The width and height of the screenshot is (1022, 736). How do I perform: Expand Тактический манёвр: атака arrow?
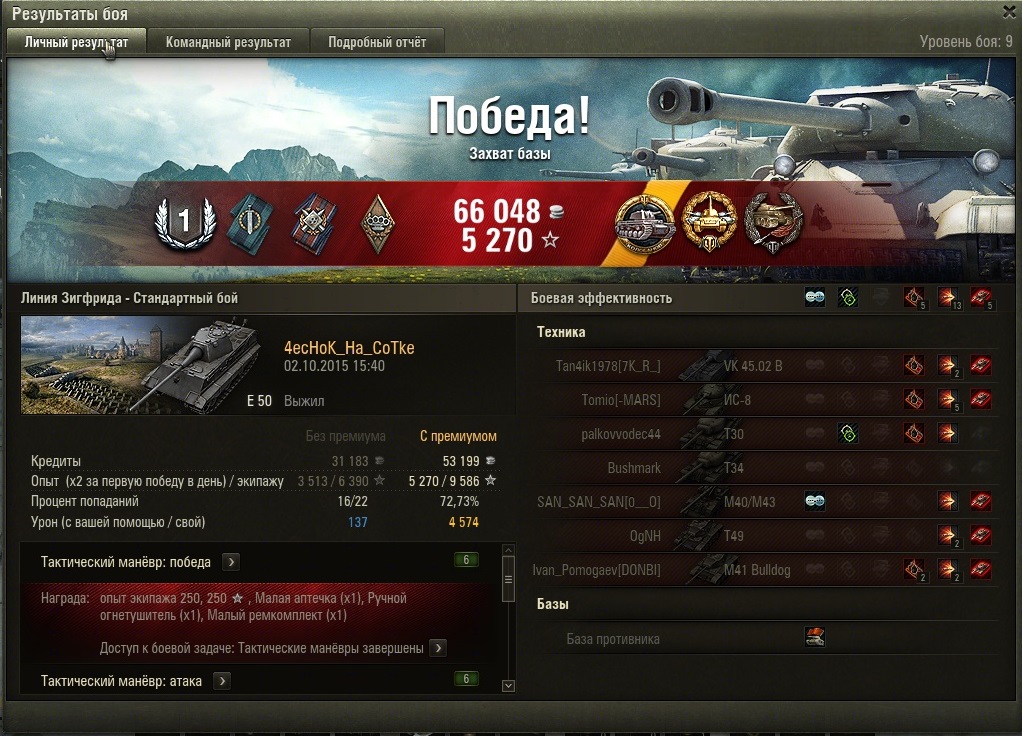click(x=222, y=681)
